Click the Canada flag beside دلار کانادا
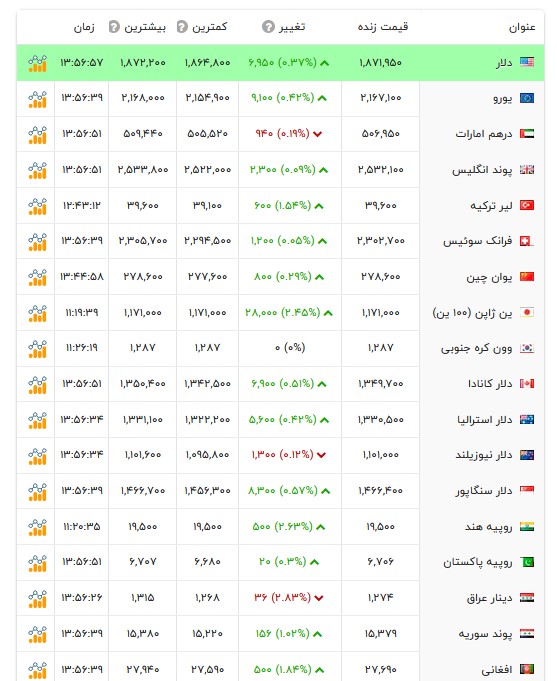The image size is (557, 681). [x=527, y=384]
